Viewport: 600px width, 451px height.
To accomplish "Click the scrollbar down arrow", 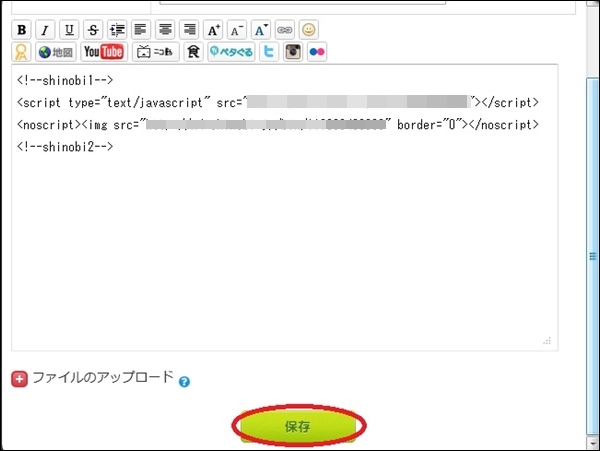I will pos(592,443).
